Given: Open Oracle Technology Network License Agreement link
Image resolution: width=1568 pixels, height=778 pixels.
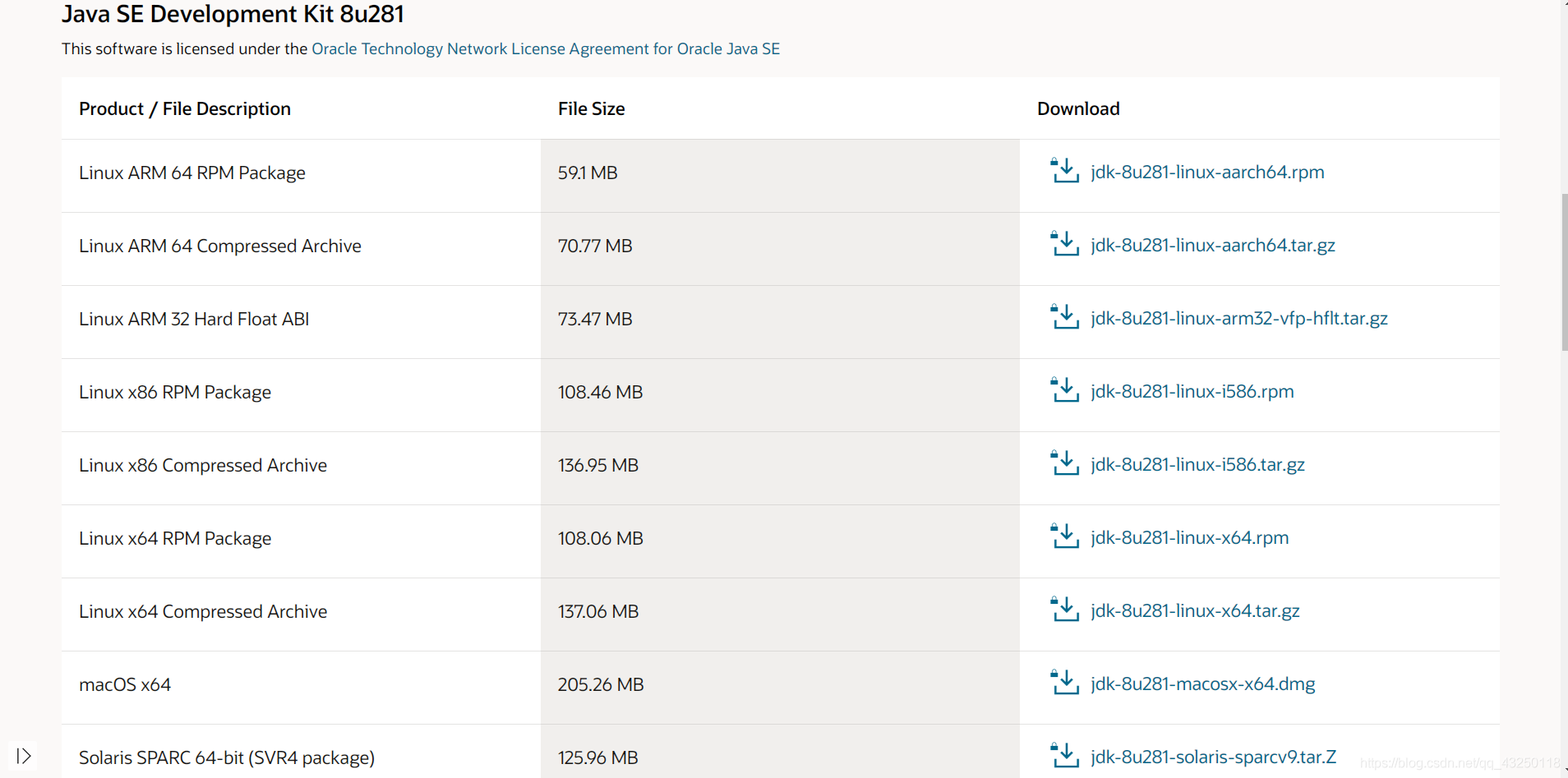Looking at the screenshot, I should 545,48.
